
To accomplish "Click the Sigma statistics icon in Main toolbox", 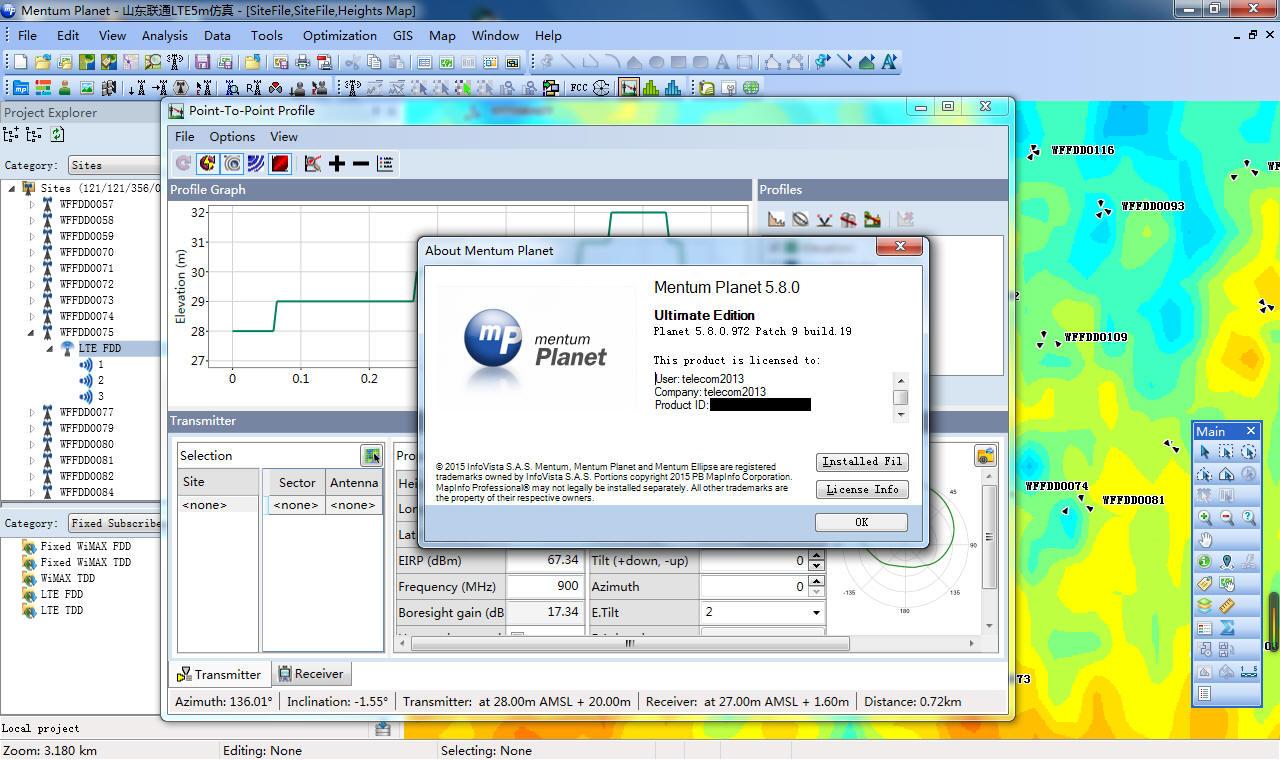I will [1226, 628].
